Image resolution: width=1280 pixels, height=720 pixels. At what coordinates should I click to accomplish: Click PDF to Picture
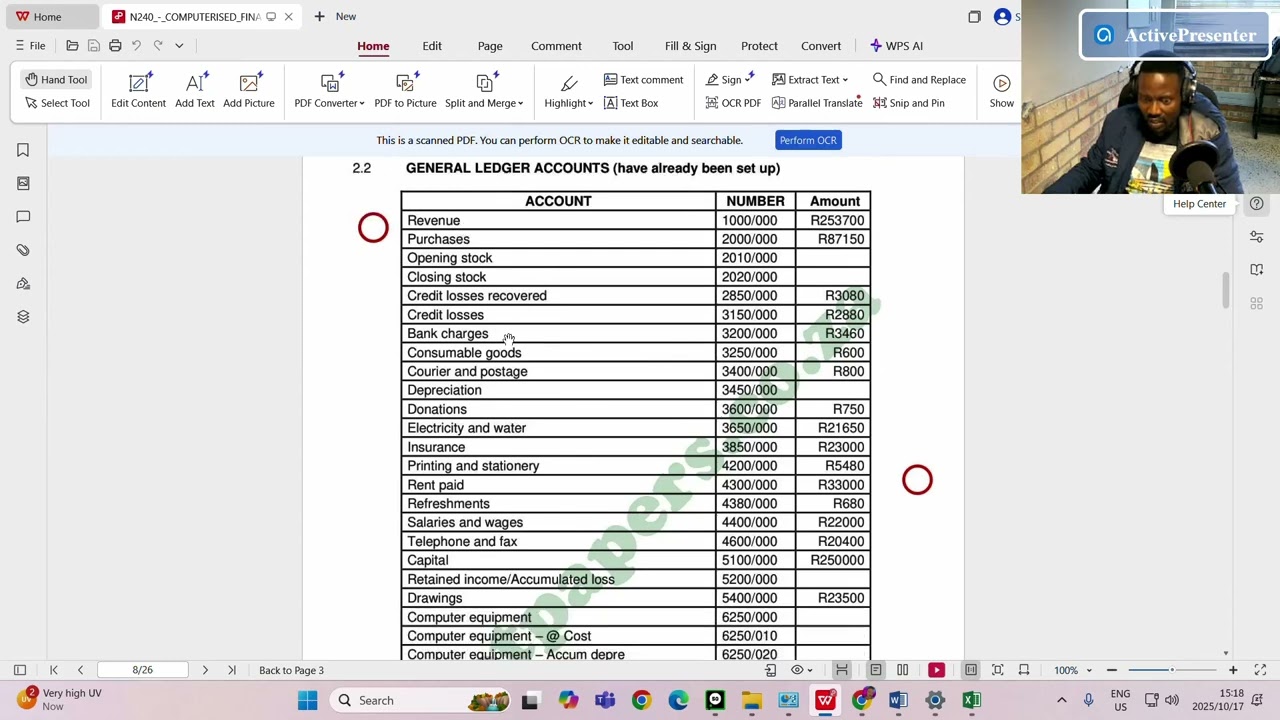pos(405,91)
